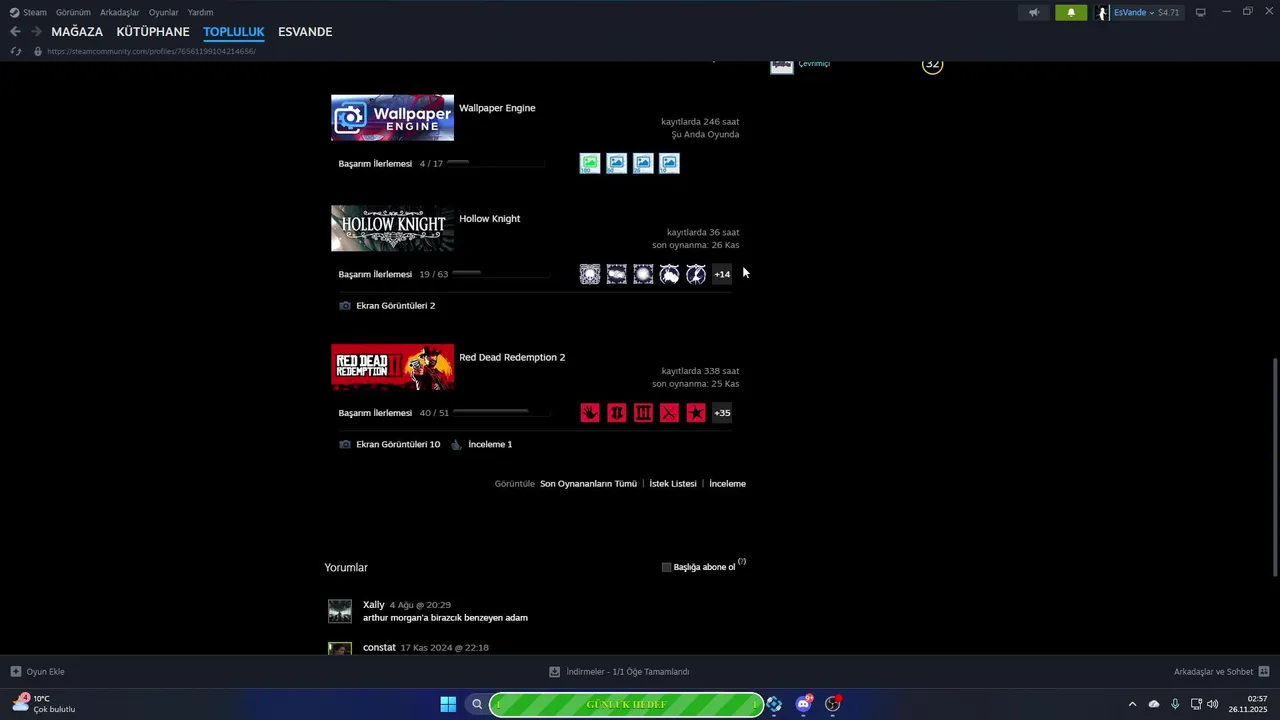Open the Yardım menu
Image resolution: width=1280 pixels, height=720 pixels.
tap(200, 12)
